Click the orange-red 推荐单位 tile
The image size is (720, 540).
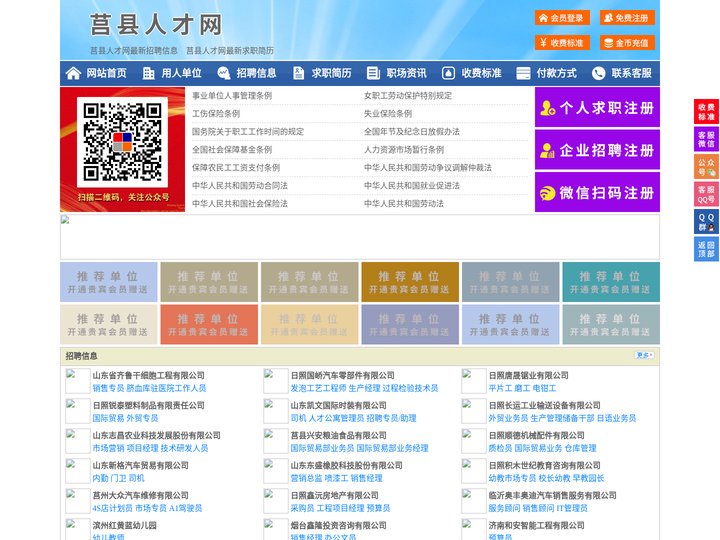click(209, 324)
